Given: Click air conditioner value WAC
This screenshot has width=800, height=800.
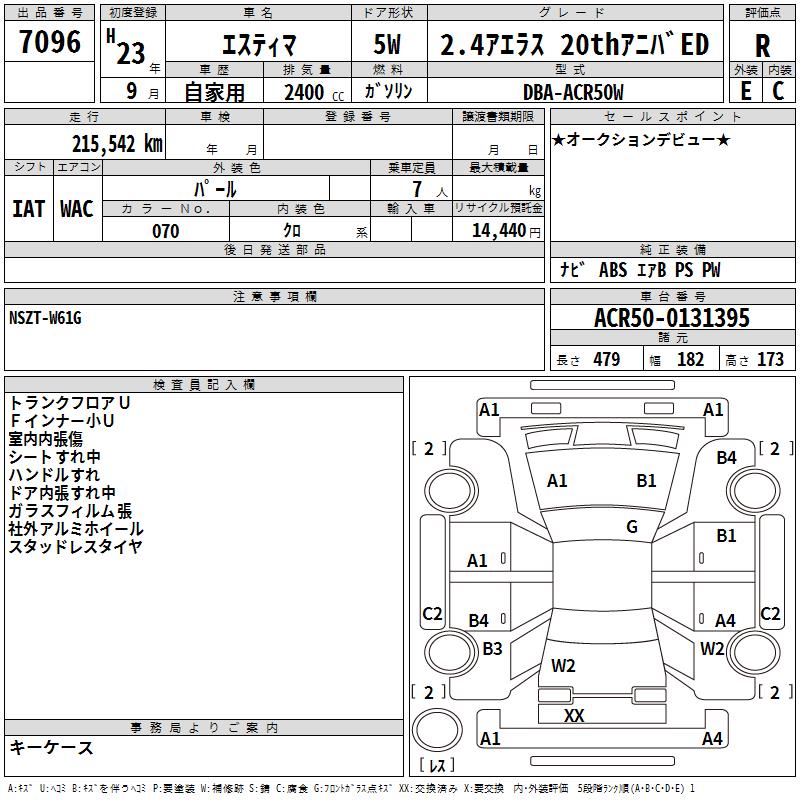Looking at the screenshot, I should (x=77, y=209).
